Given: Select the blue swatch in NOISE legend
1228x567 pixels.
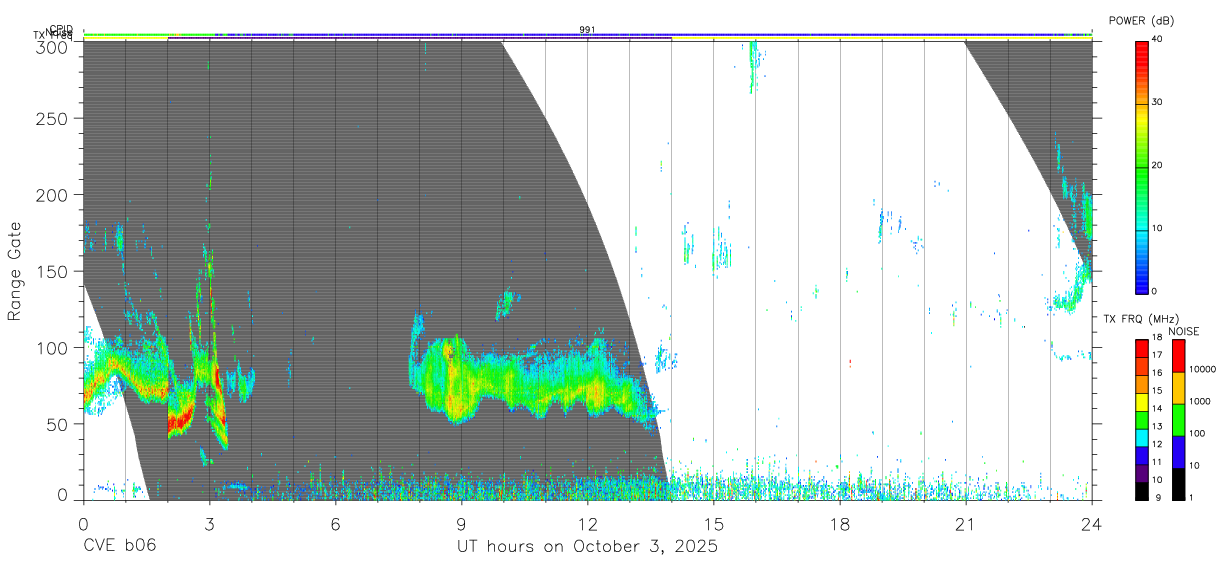Looking at the screenshot, I should [1179, 452].
